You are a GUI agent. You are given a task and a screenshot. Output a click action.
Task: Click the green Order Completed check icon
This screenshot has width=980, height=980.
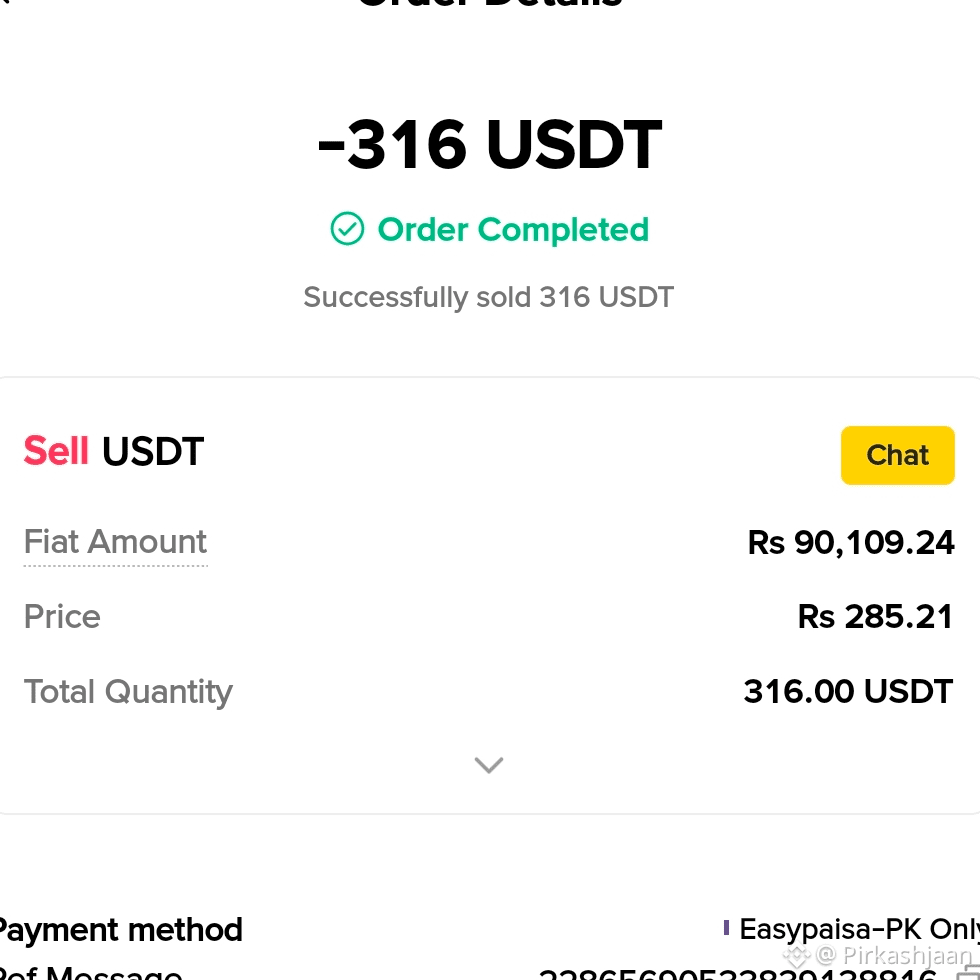(347, 229)
